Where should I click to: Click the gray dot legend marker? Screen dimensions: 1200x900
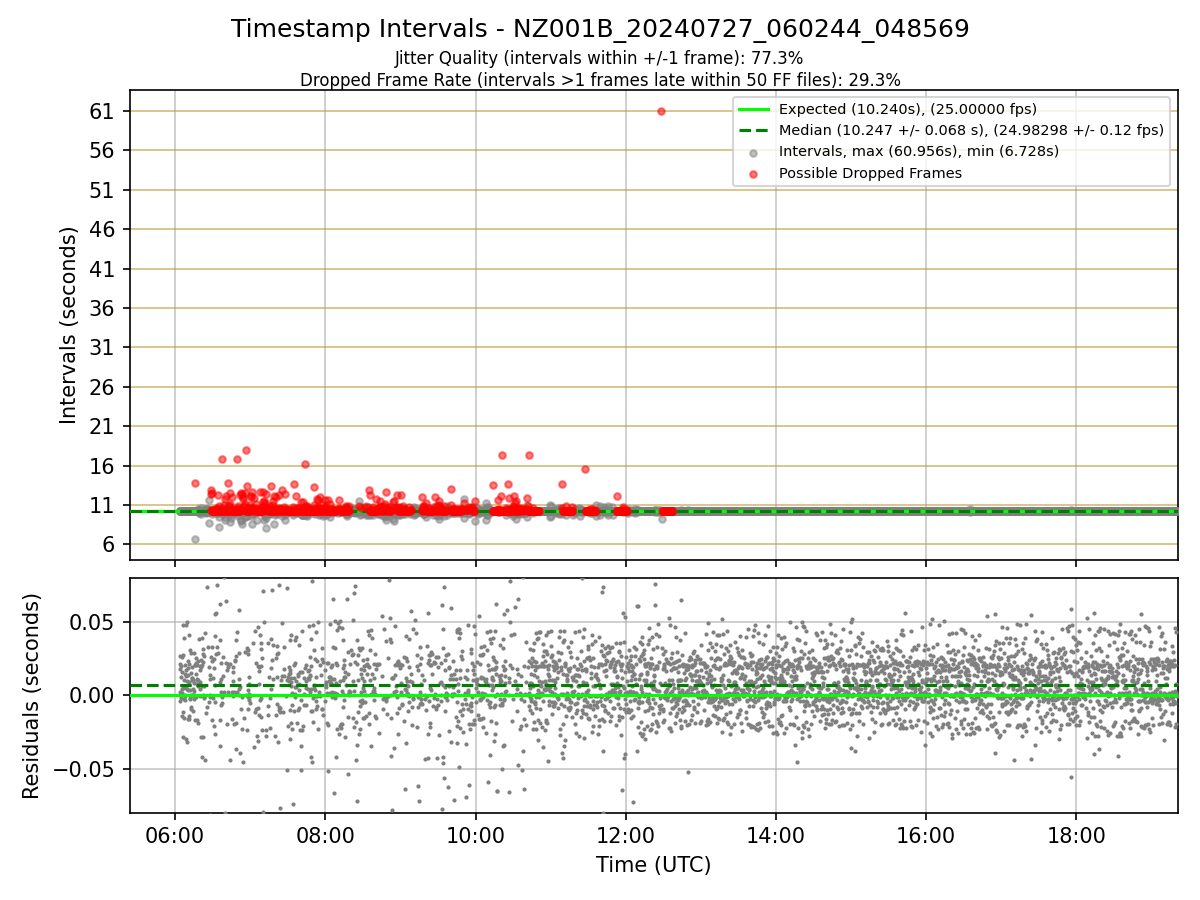(x=754, y=152)
